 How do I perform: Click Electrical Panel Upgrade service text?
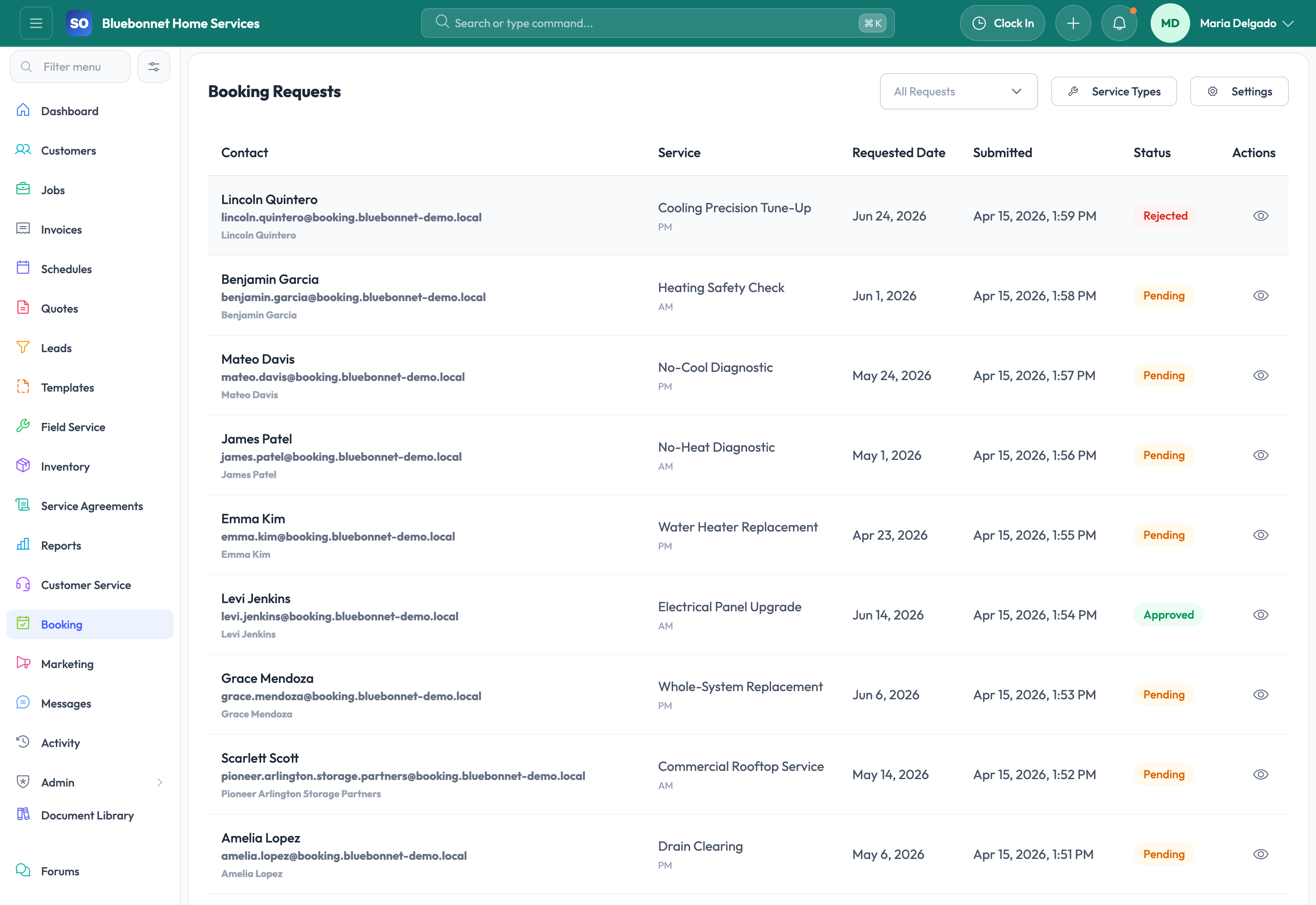tap(730, 607)
